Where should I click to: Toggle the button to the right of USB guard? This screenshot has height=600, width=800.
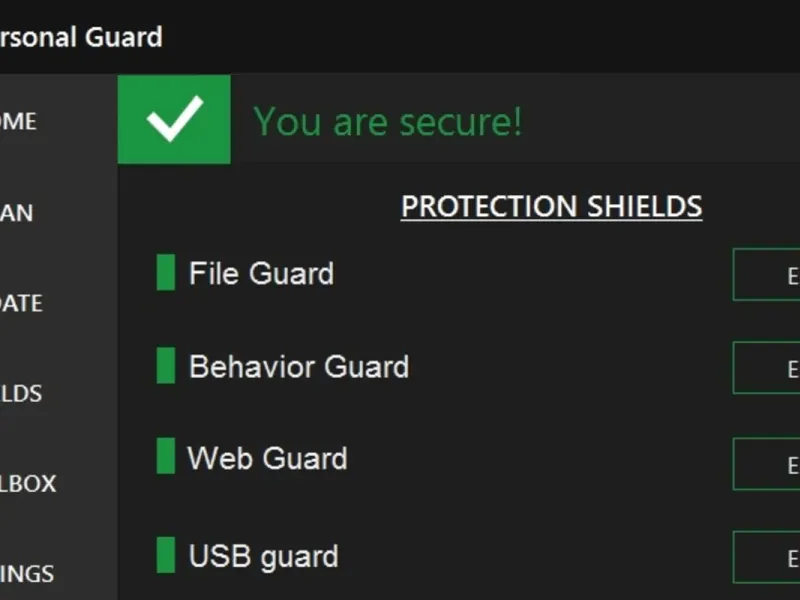tap(768, 557)
